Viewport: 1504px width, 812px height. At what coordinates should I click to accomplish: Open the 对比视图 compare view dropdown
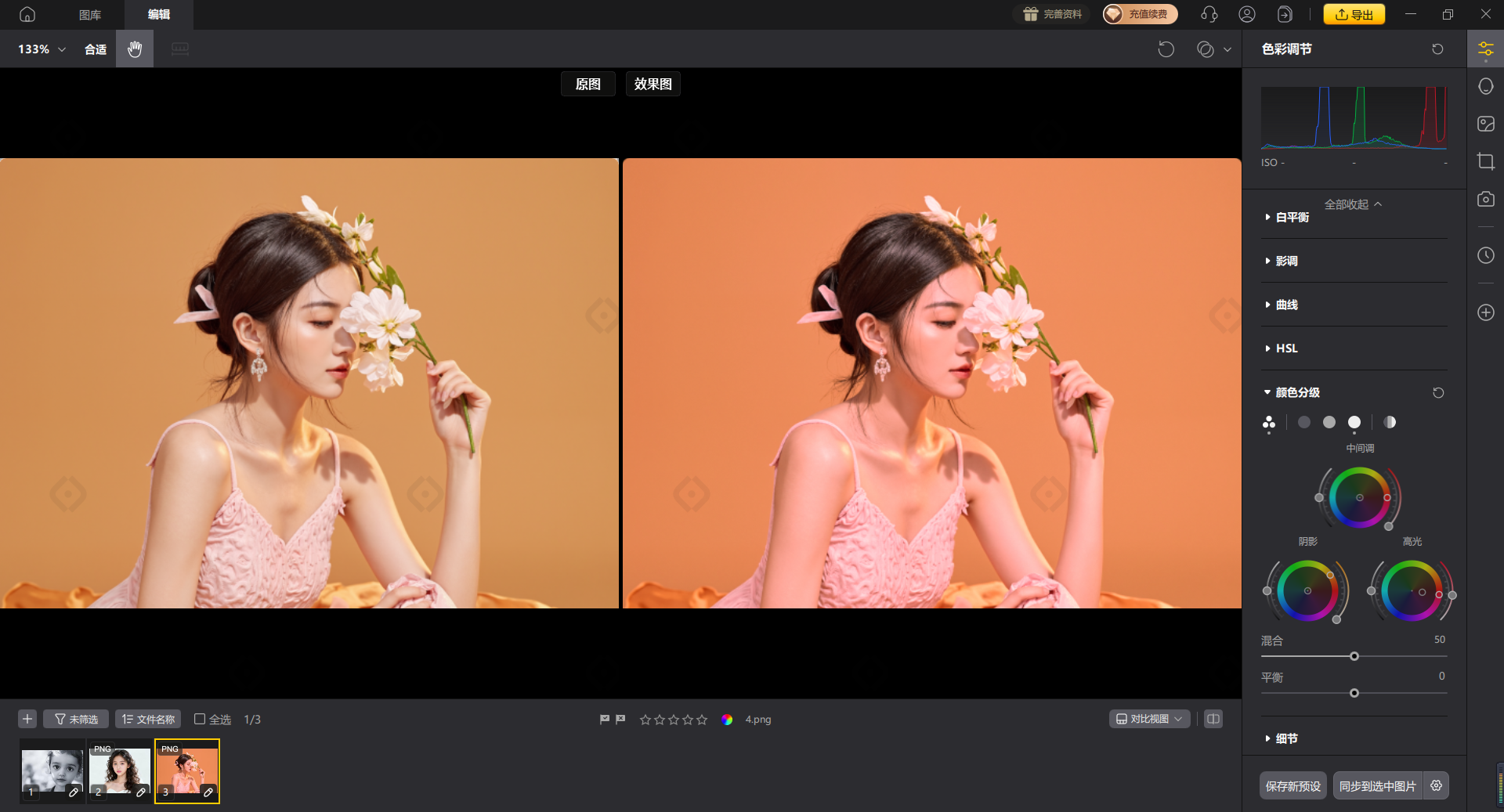[1149, 719]
